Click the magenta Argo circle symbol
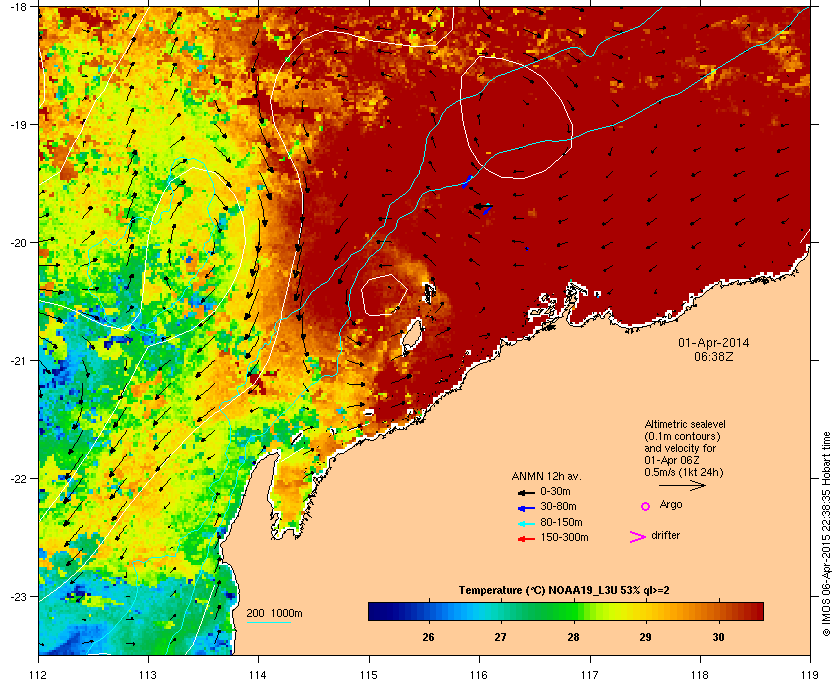 click(646, 506)
